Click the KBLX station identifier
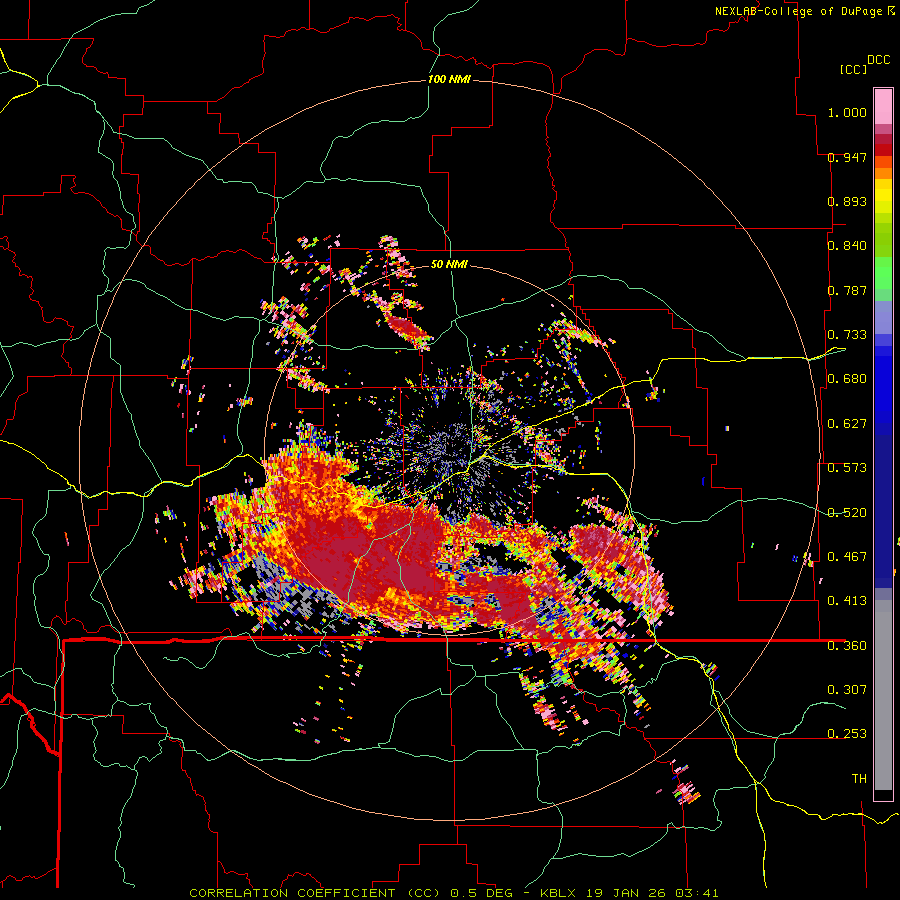The width and height of the screenshot is (900, 900). click(x=559, y=893)
